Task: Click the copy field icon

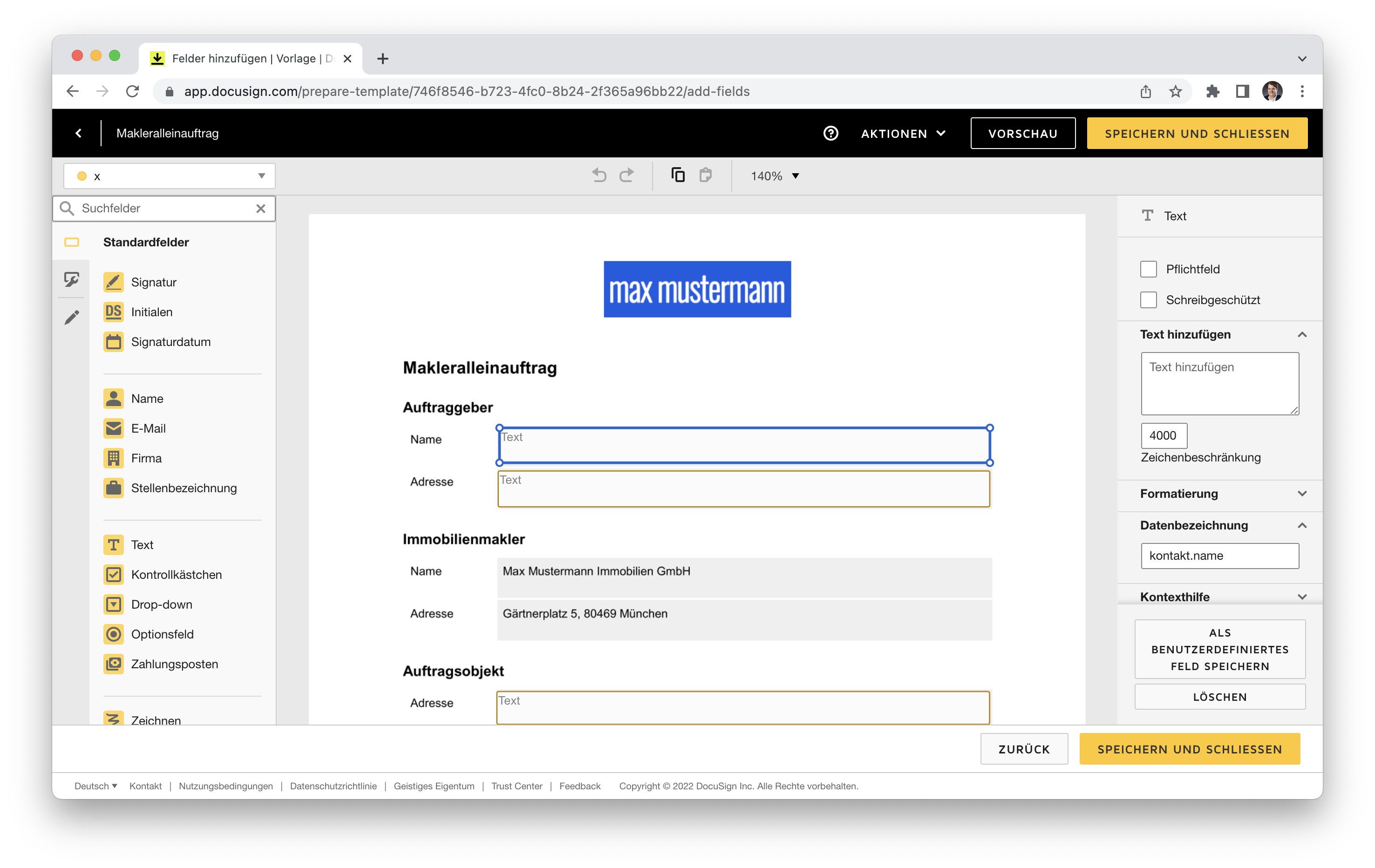Action: pos(678,175)
